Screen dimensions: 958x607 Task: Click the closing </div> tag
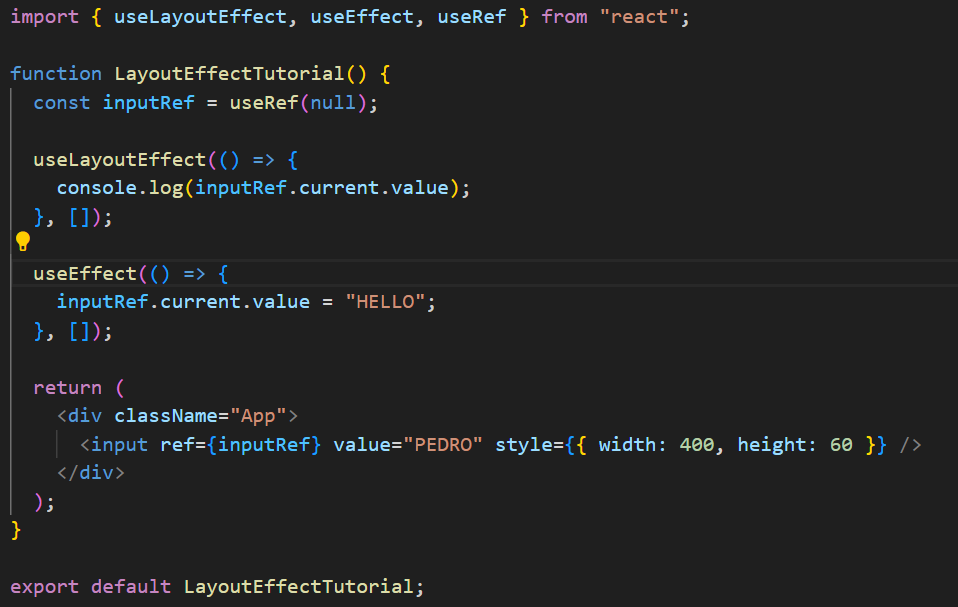pyautogui.click(x=91, y=473)
